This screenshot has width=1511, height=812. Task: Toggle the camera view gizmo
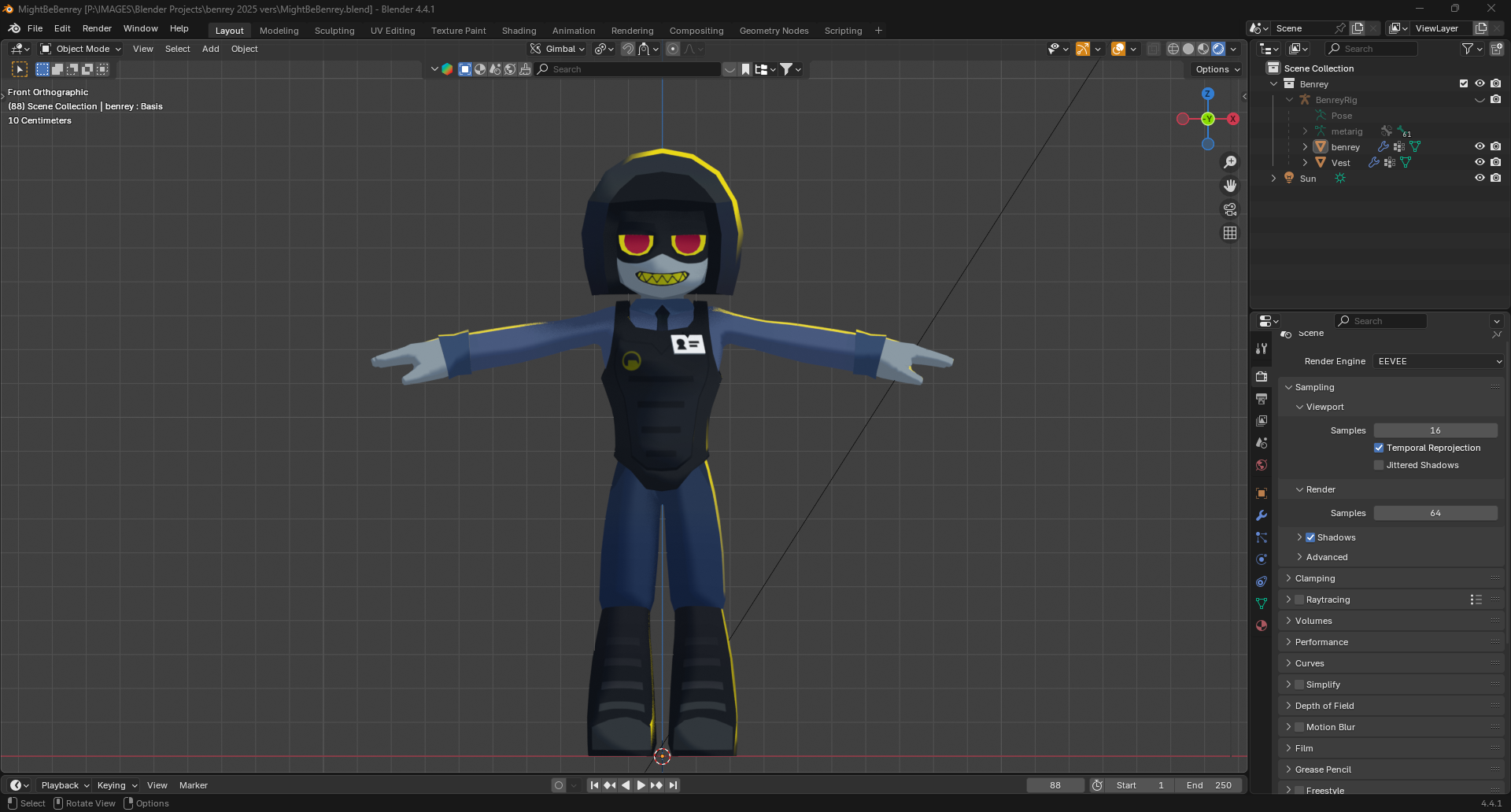[1230, 209]
